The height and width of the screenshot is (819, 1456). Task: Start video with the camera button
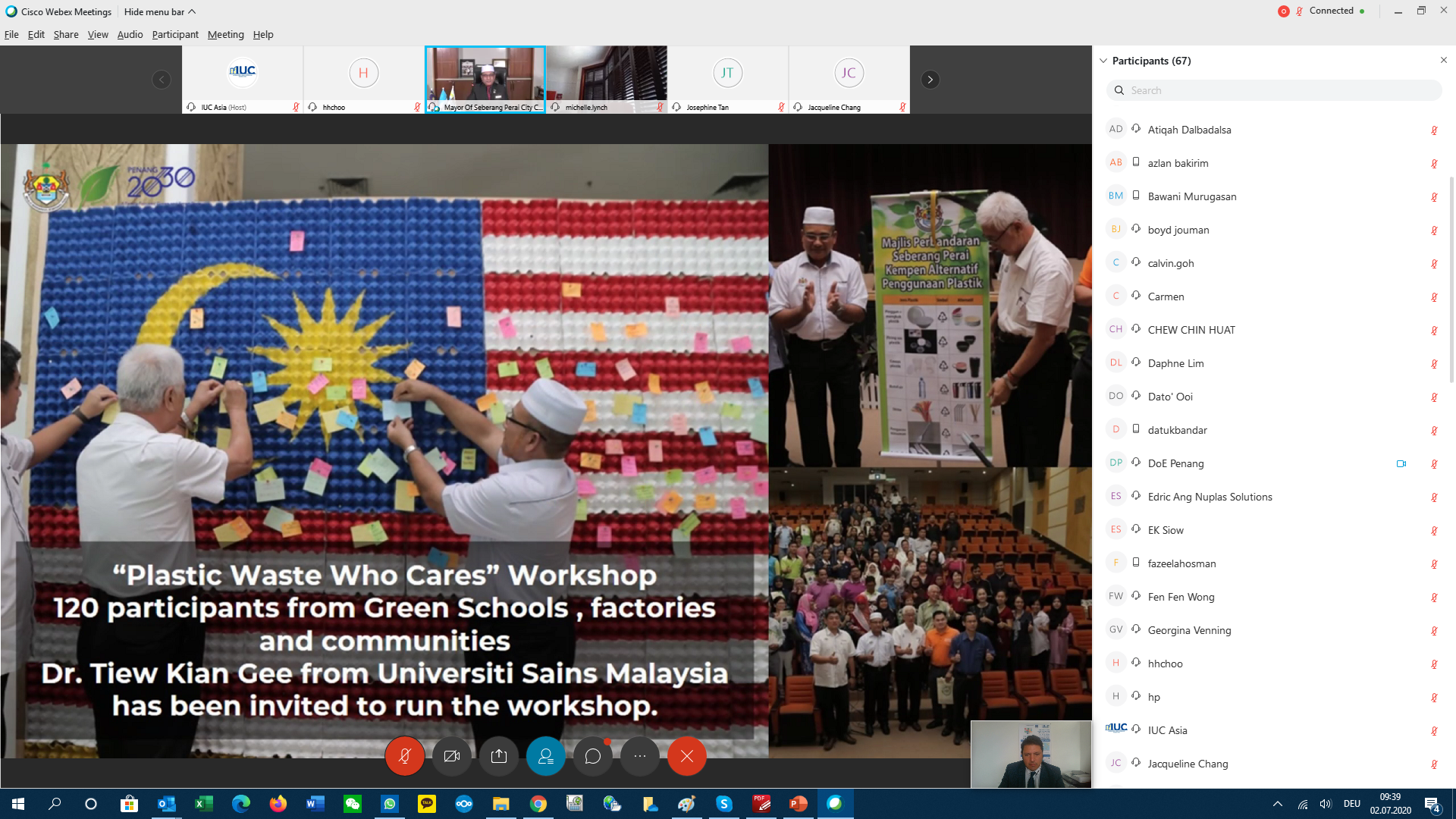point(452,756)
